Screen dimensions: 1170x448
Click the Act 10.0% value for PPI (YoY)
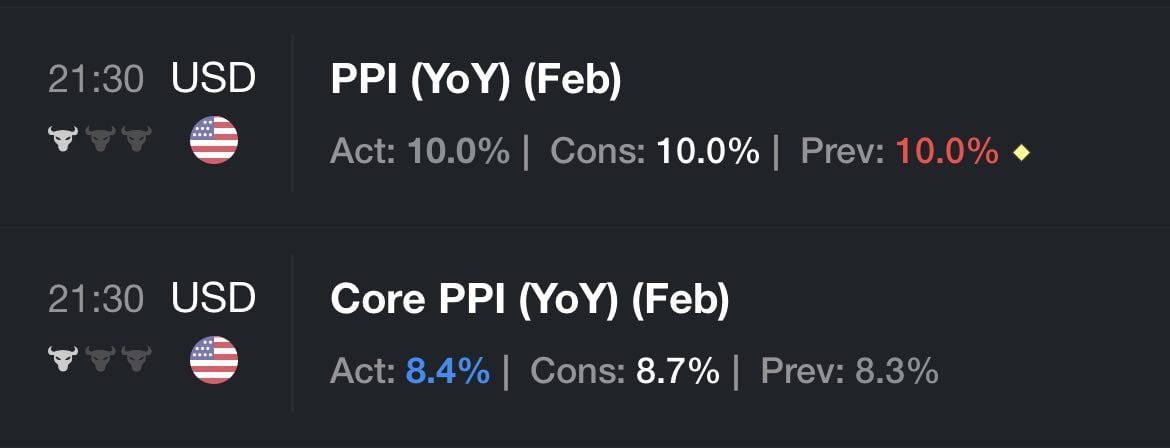[x=458, y=152]
